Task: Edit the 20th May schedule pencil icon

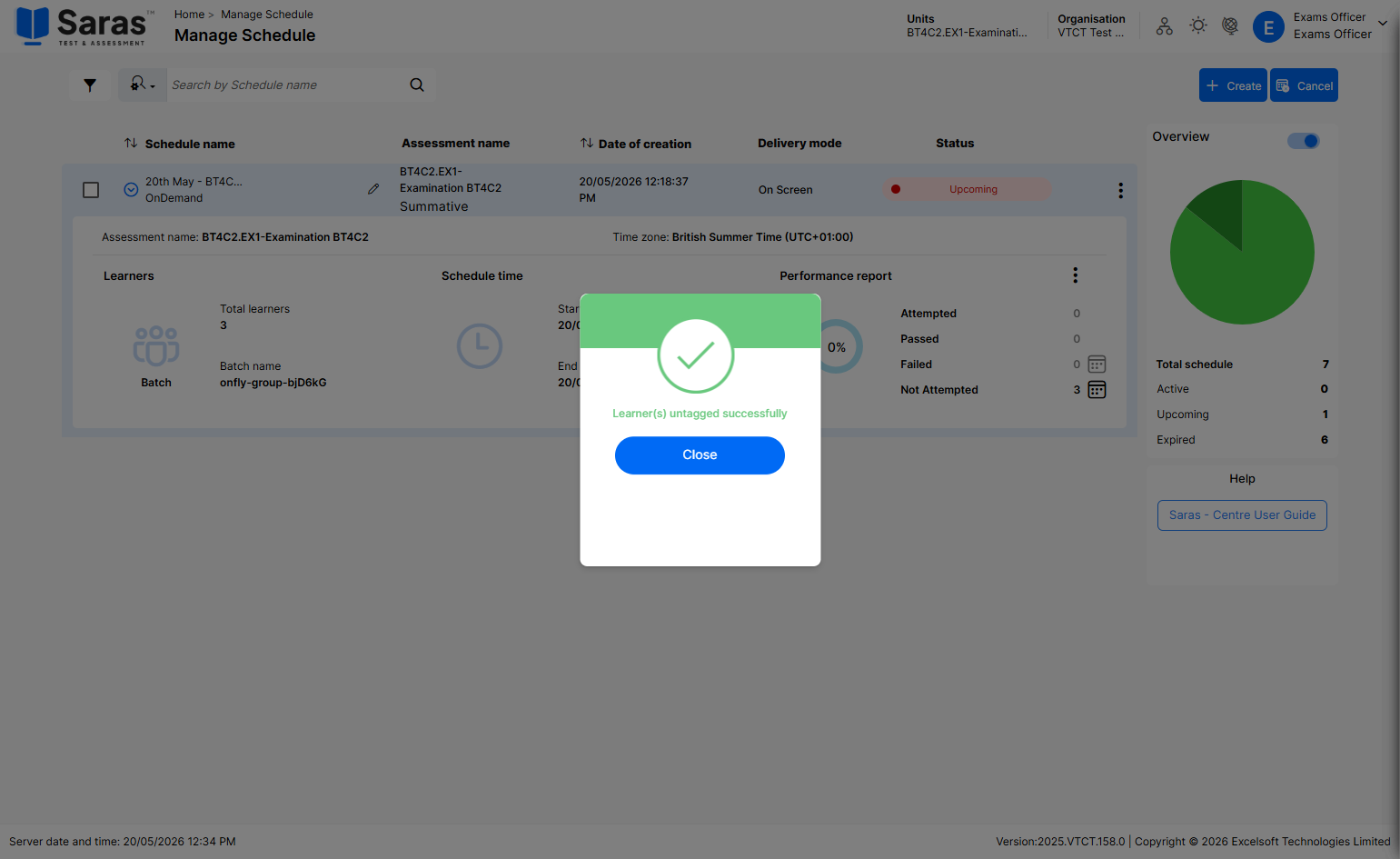Action: 373,189
